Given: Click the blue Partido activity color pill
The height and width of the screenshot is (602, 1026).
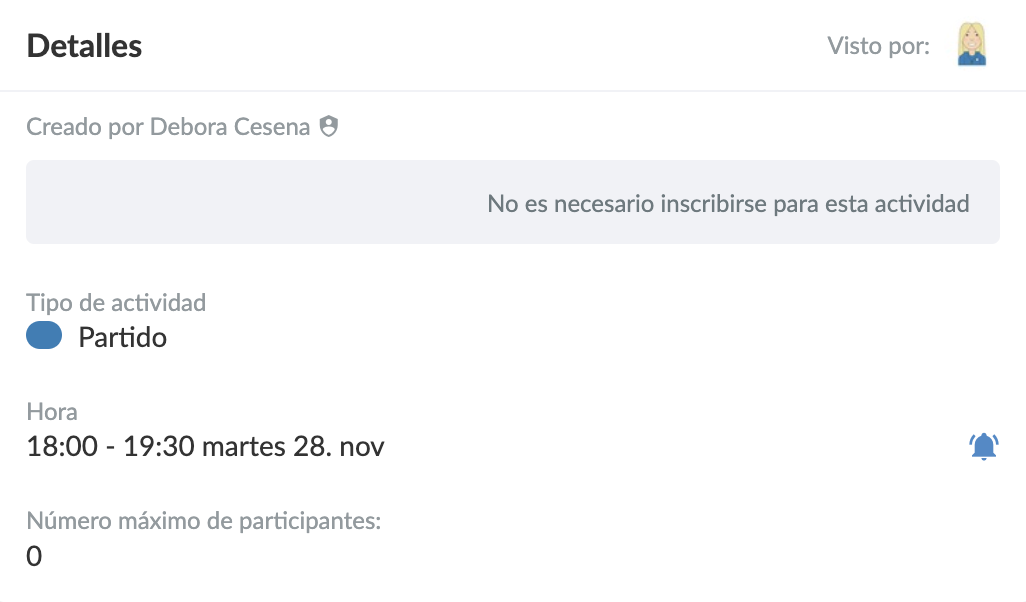Looking at the screenshot, I should tap(44, 336).
